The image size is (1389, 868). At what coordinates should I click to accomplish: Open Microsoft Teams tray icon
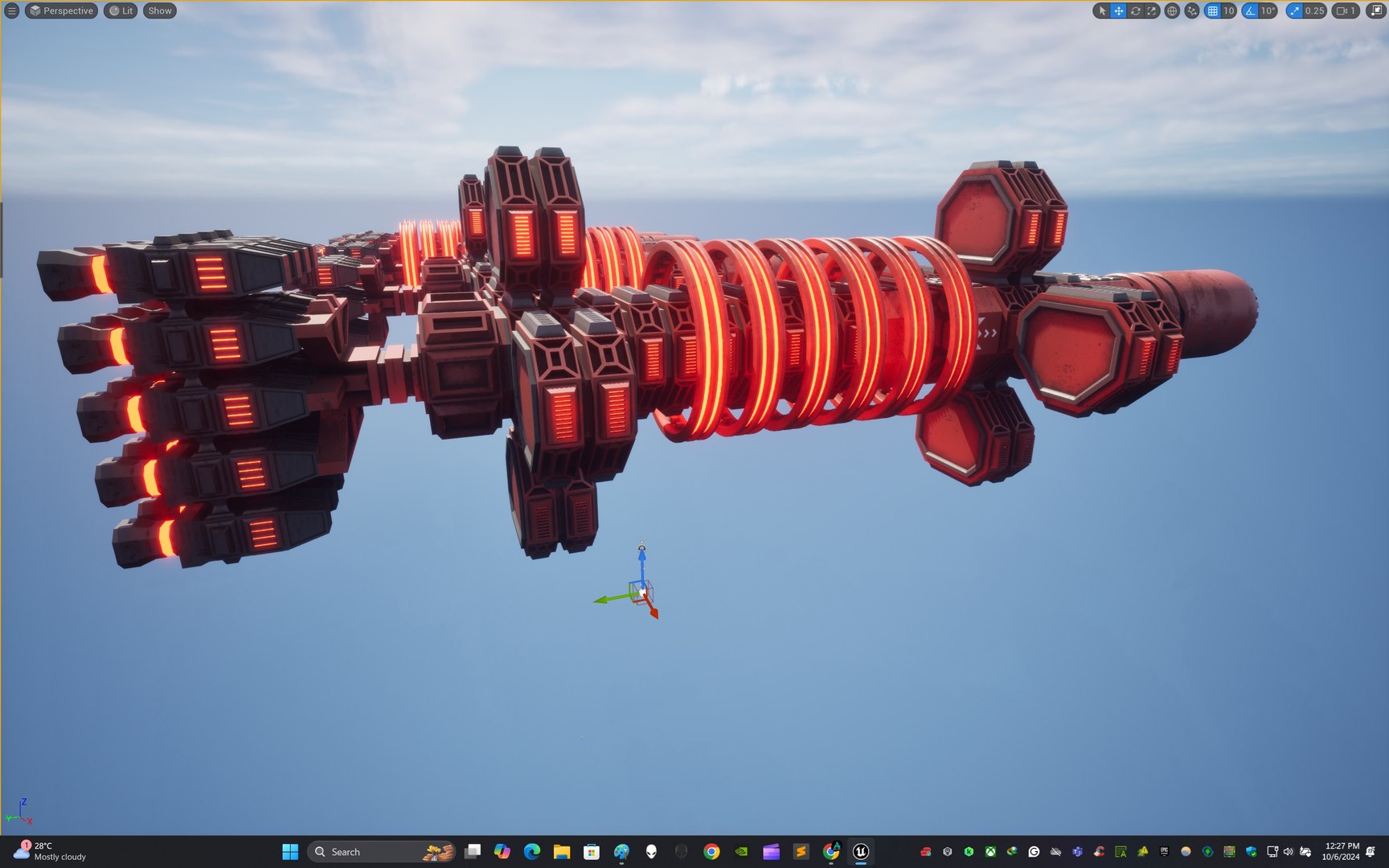click(x=1078, y=852)
